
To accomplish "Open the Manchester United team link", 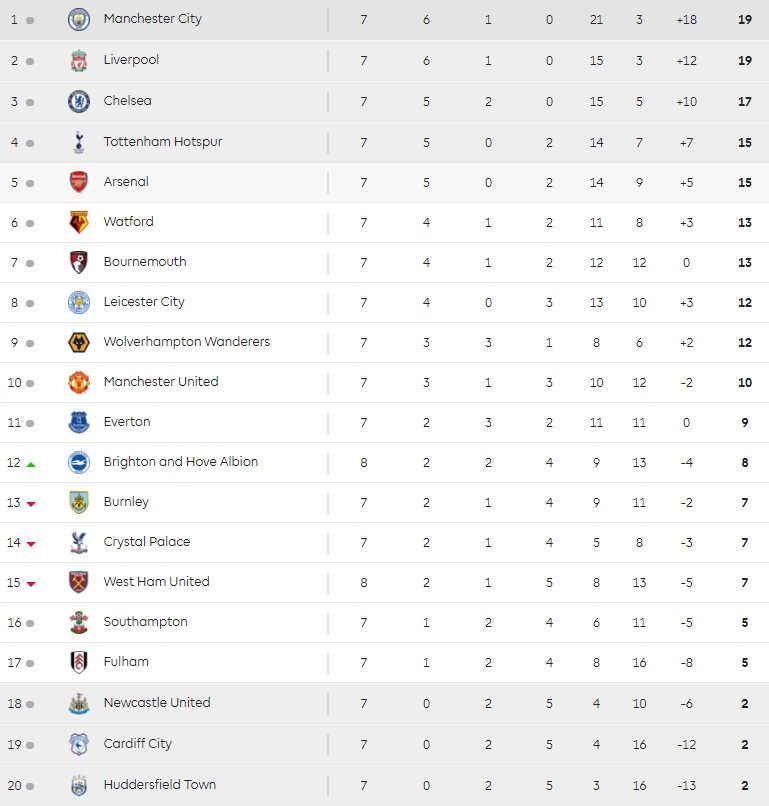I will coord(161,382).
